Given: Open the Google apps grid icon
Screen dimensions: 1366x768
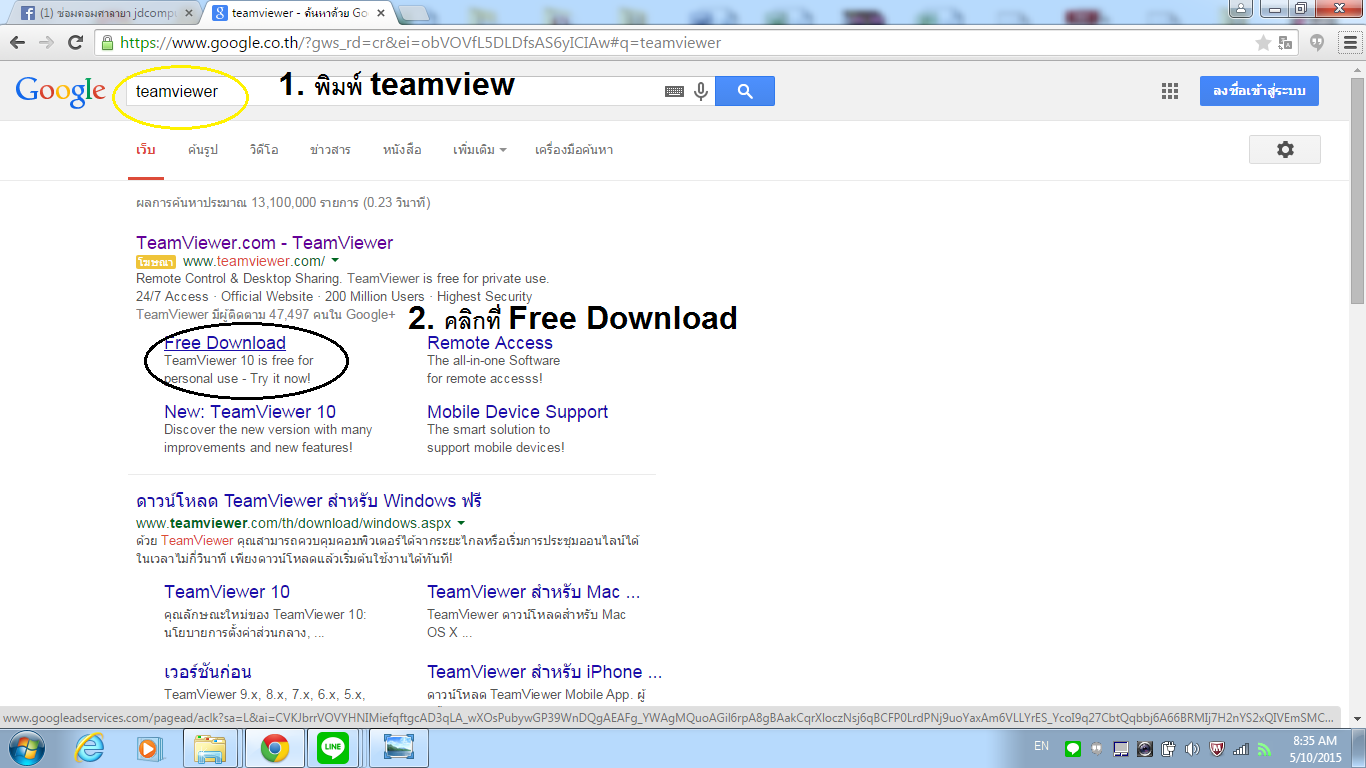Looking at the screenshot, I should tap(1170, 91).
